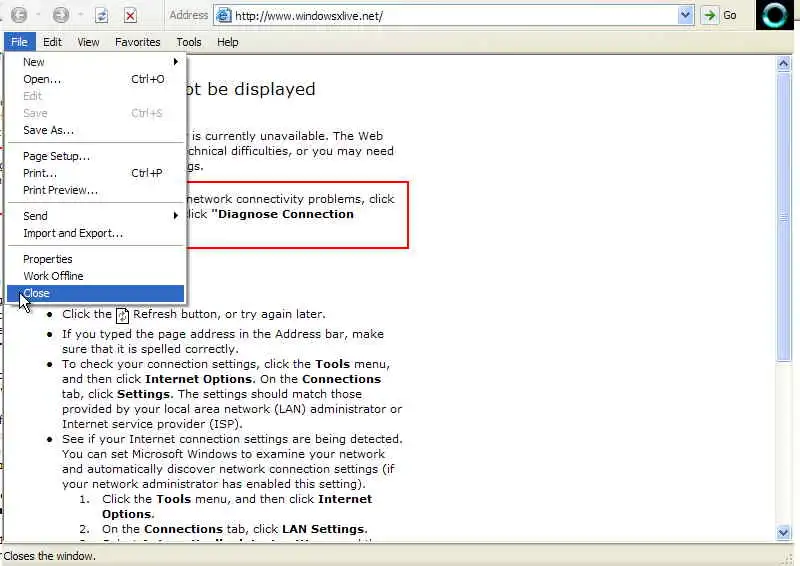The height and width of the screenshot is (566, 800).
Task: Click the Refresh page toolbar icon
Action: pos(102,16)
